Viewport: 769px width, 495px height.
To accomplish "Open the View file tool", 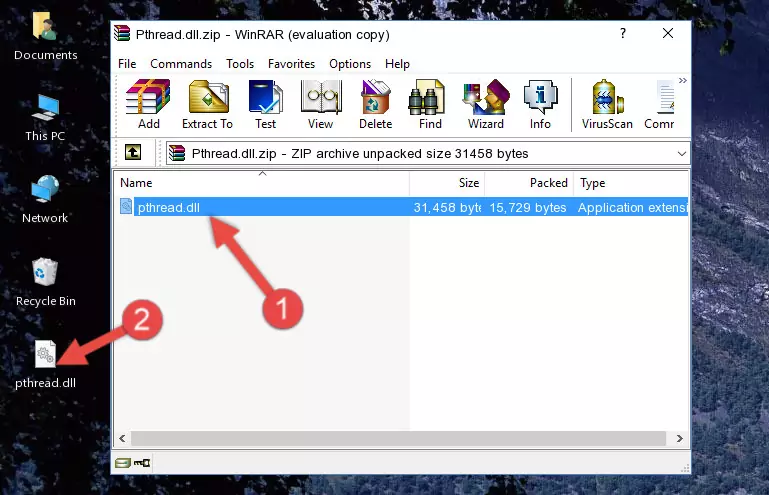I will [321, 104].
